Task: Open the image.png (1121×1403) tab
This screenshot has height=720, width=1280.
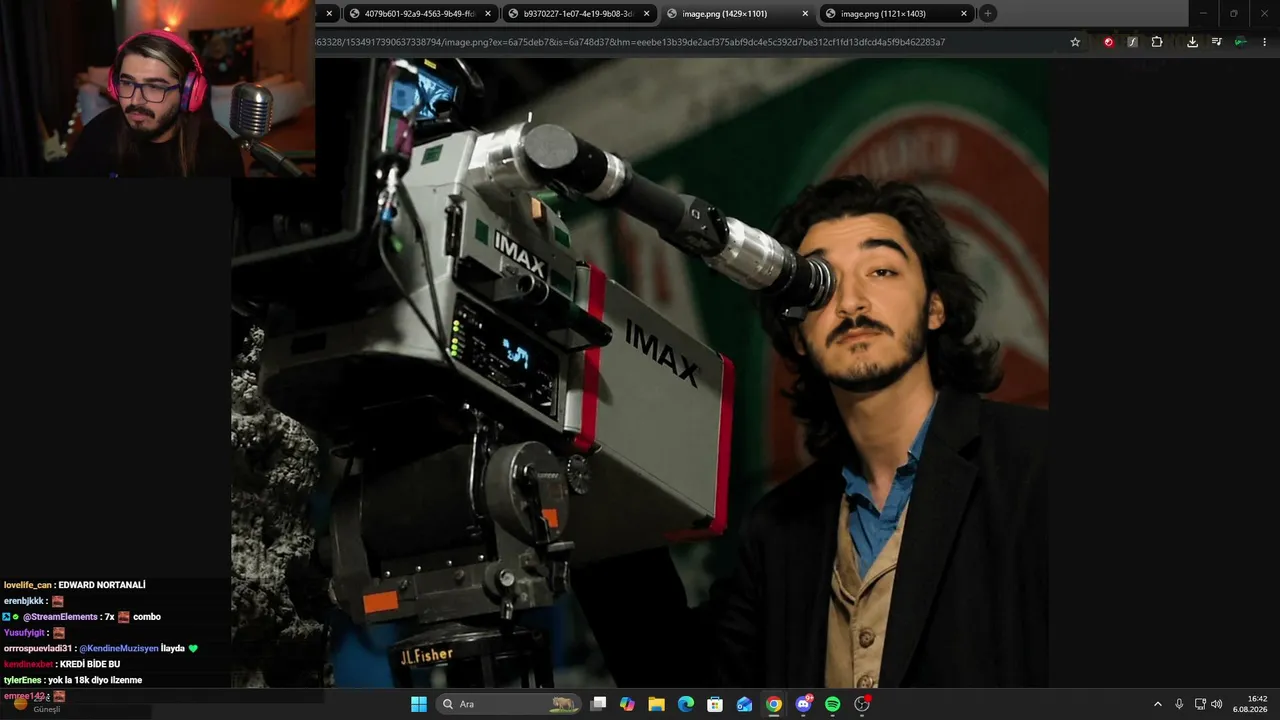Action: pyautogui.click(x=895, y=14)
